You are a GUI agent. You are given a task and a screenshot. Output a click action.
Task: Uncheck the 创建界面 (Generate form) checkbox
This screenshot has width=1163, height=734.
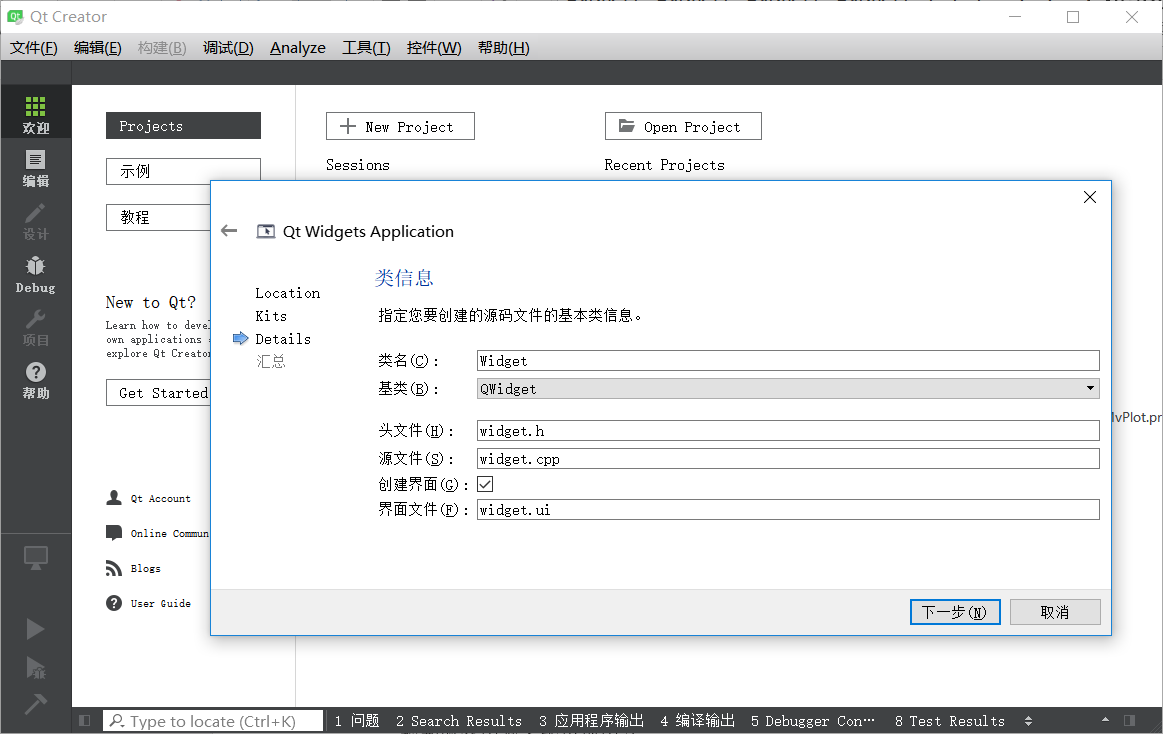[485, 484]
